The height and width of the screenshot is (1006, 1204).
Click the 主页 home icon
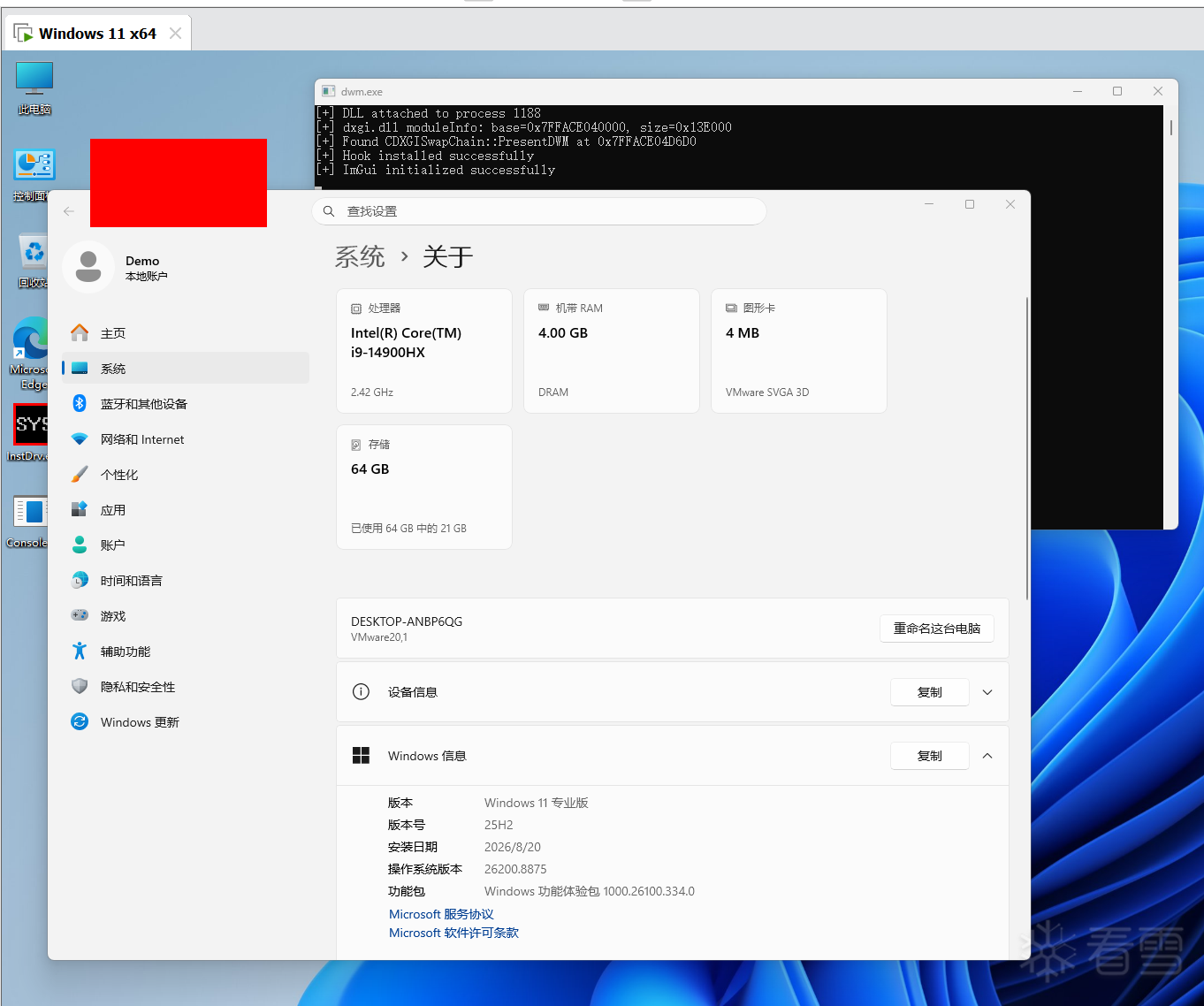(x=80, y=333)
